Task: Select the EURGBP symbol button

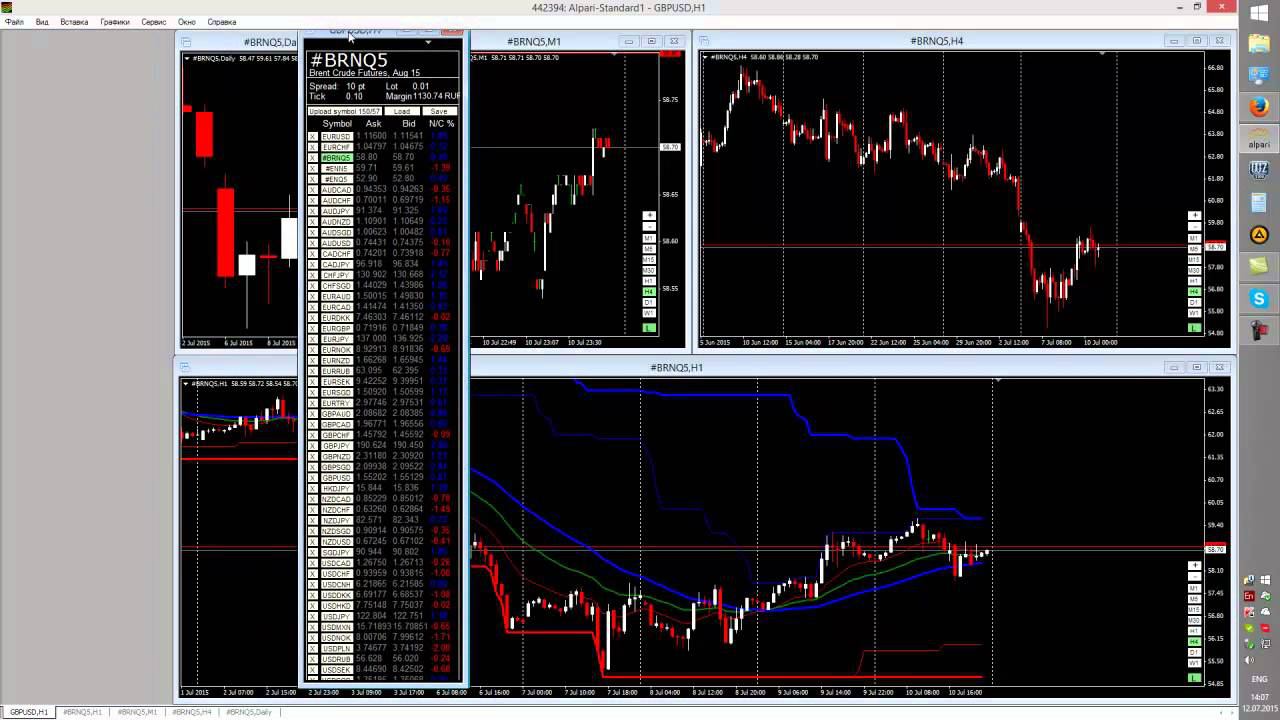Action: pos(336,328)
